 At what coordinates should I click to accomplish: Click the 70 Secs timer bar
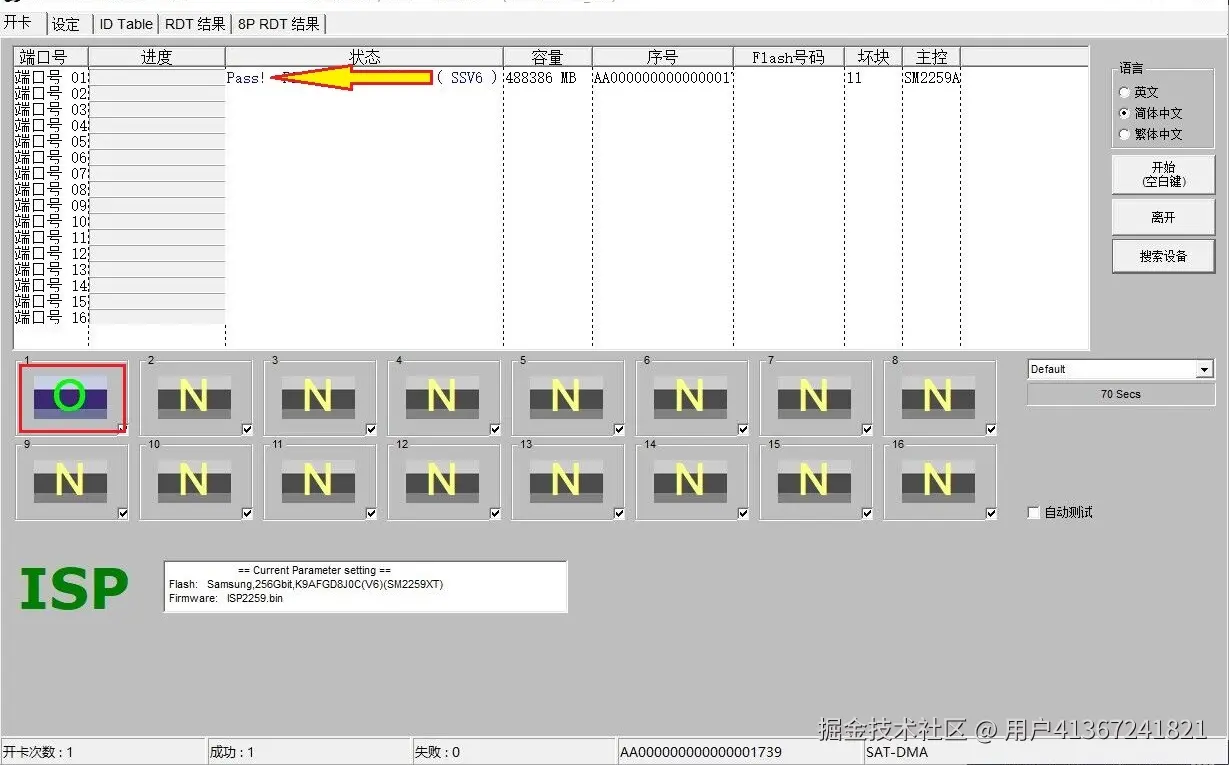1120,394
